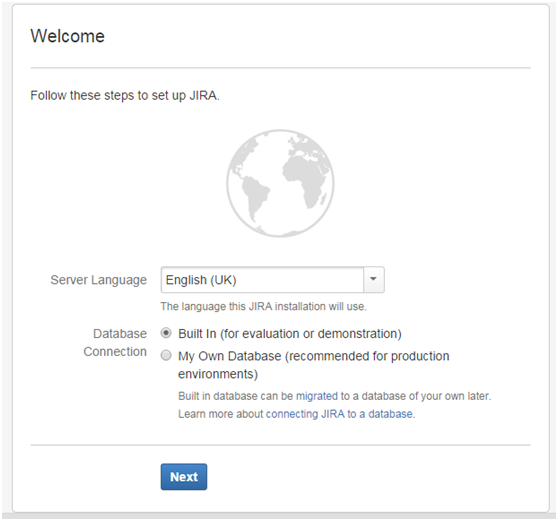558x521 pixels.
Task: Click the divider line above the Next button
Action: [x=280, y=445]
